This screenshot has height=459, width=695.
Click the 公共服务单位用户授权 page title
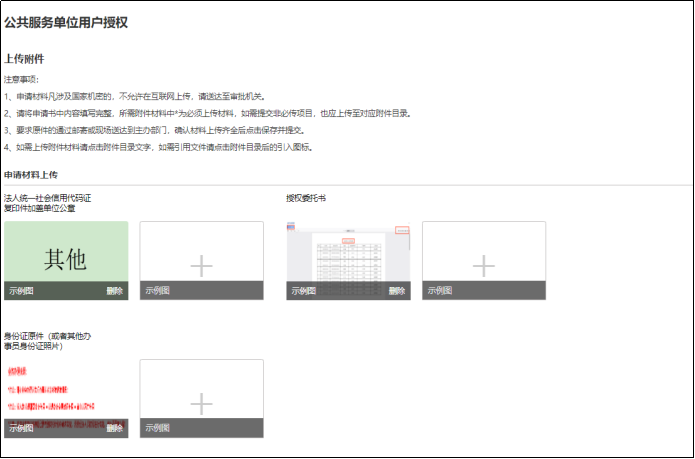(x=65, y=22)
